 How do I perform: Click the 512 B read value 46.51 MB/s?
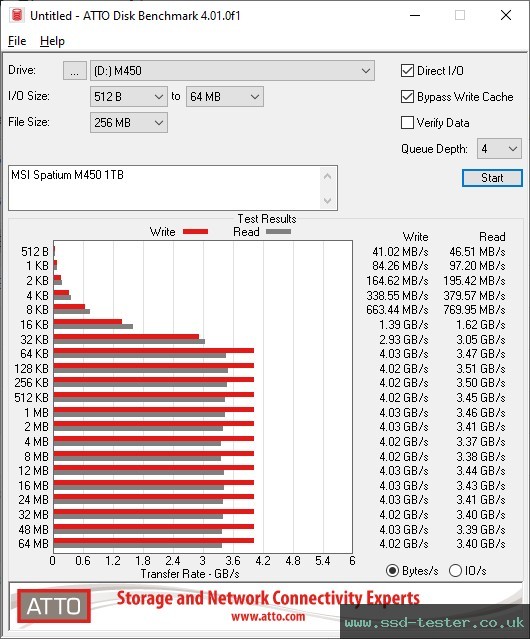click(x=477, y=252)
